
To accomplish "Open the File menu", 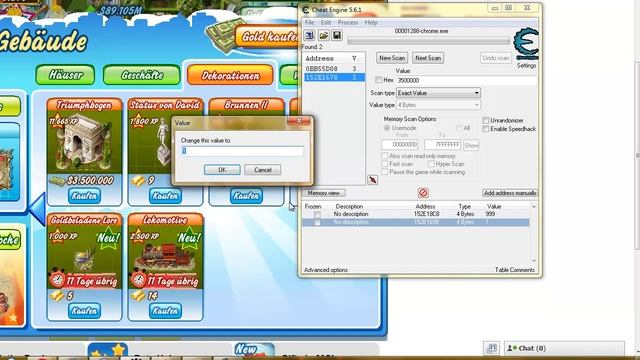I will (x=310, y=22).
